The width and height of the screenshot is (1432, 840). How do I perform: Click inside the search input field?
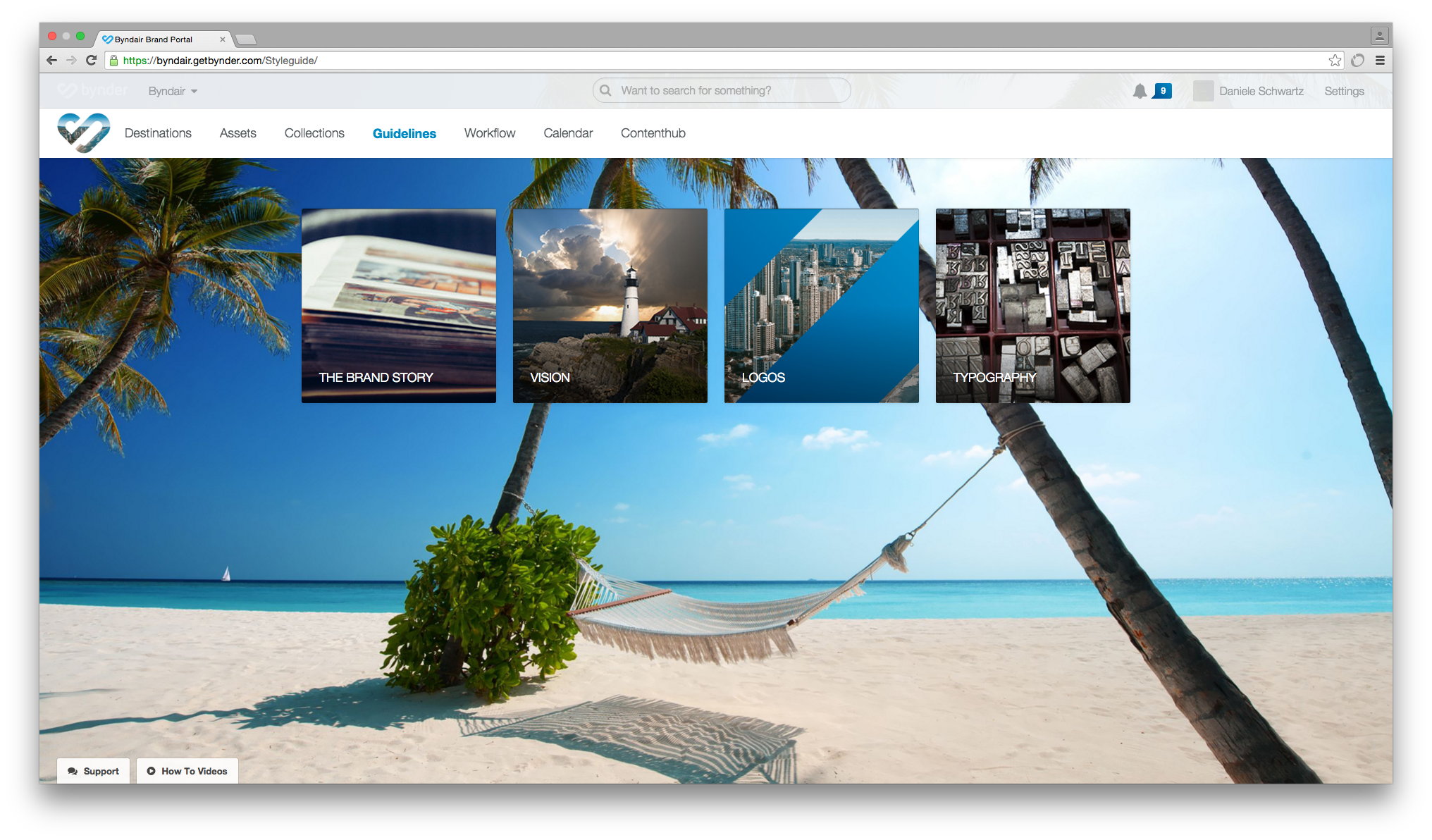coord(719,90)
